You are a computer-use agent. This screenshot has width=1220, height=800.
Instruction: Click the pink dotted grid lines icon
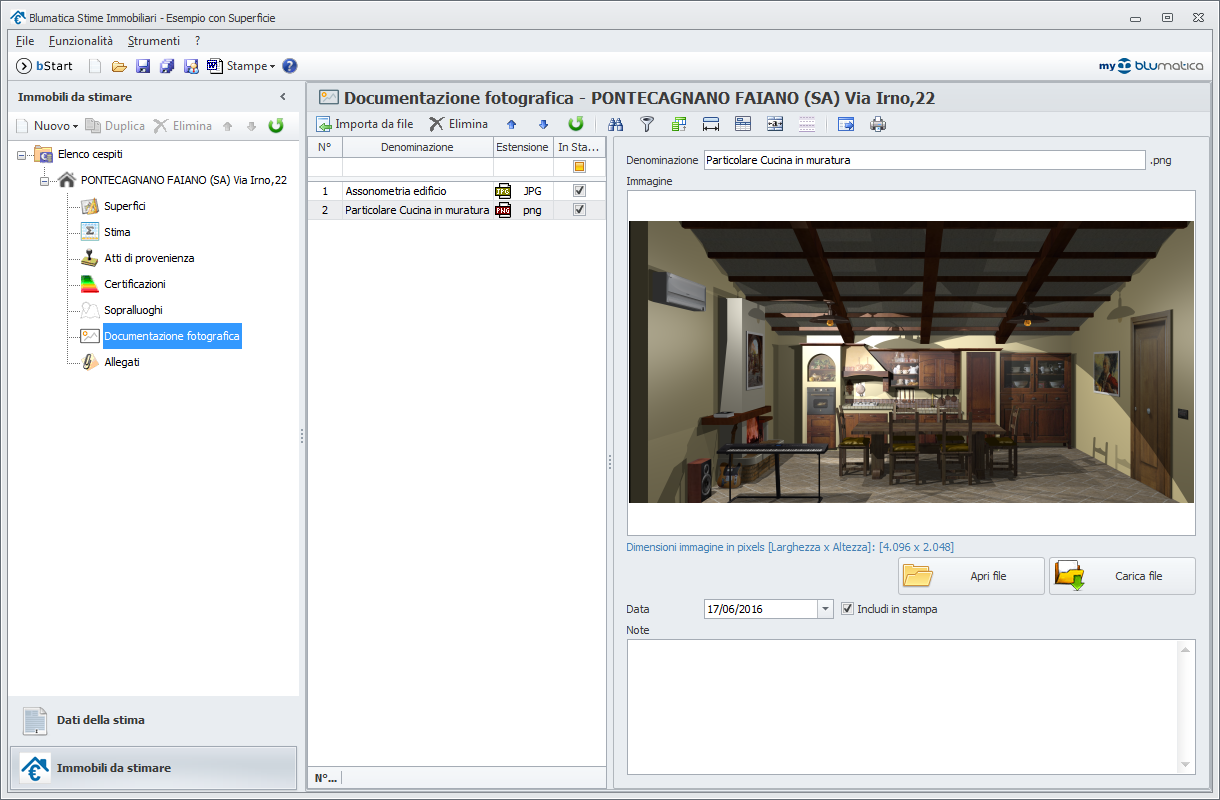tap(807, 125)
